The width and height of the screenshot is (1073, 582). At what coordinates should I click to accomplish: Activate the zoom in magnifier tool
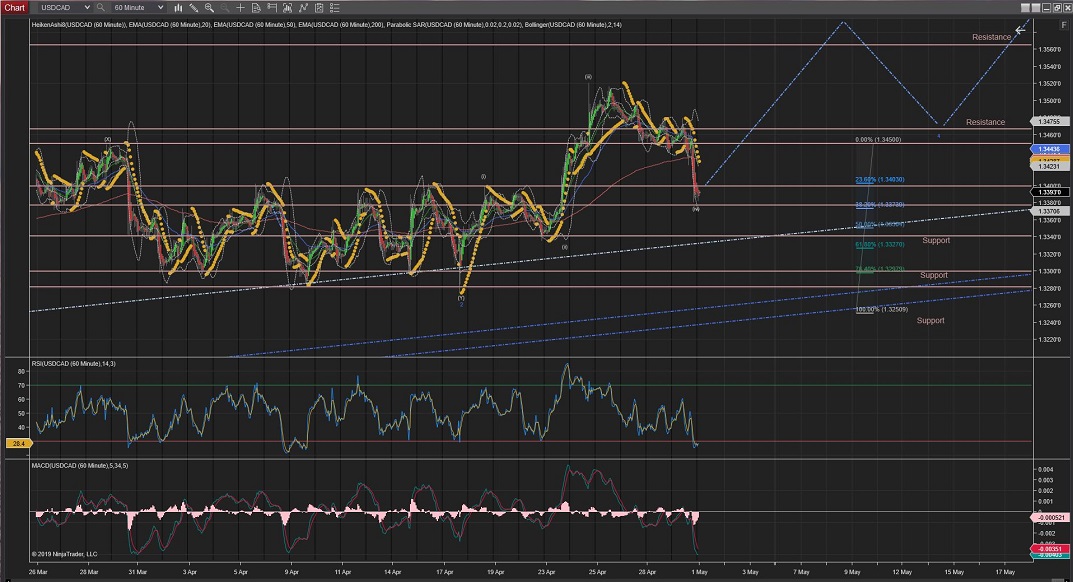[x=209, y=8]
